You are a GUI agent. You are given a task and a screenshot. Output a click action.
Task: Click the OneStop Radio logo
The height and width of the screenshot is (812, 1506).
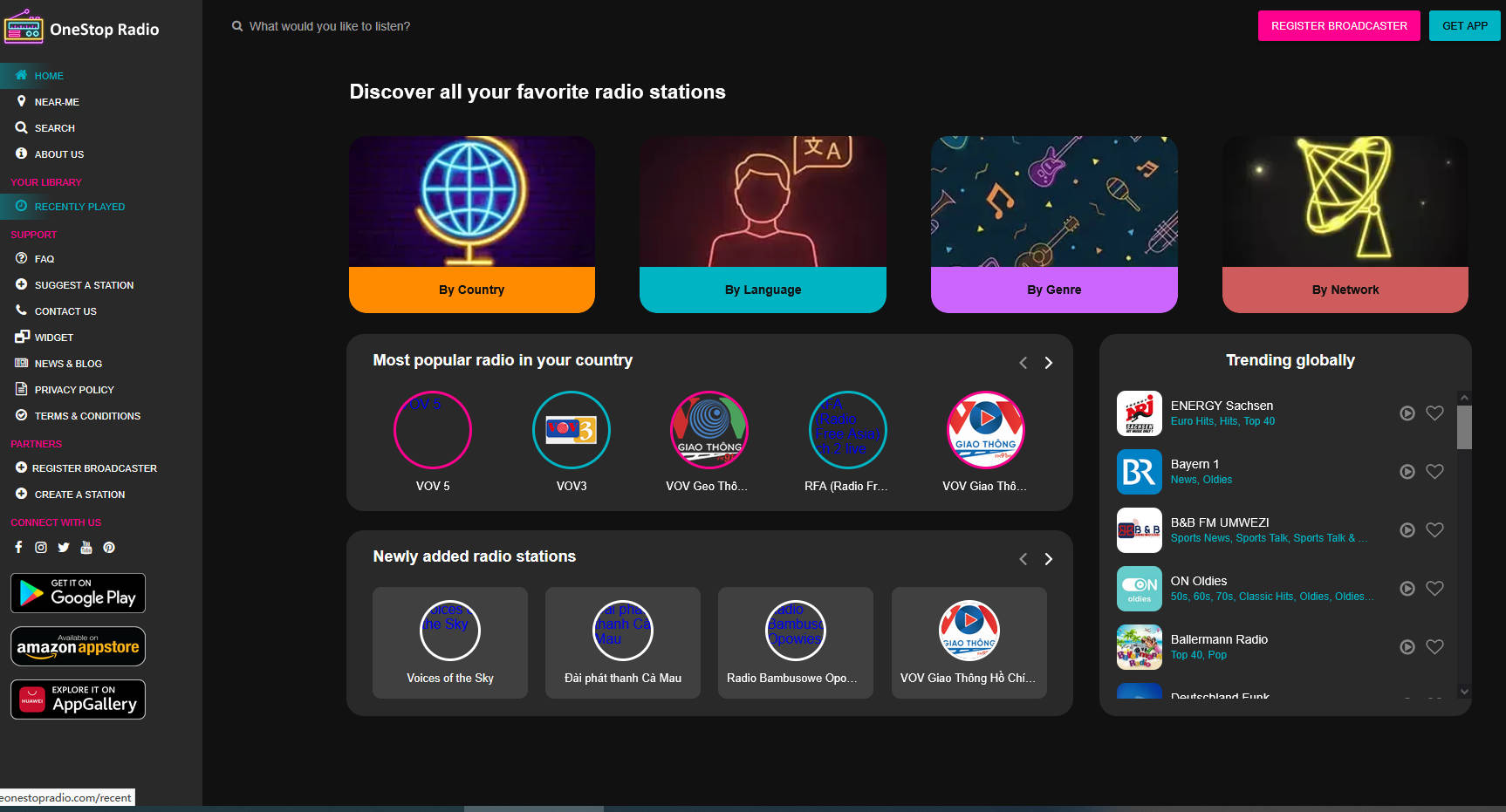(x=82, y=29)
